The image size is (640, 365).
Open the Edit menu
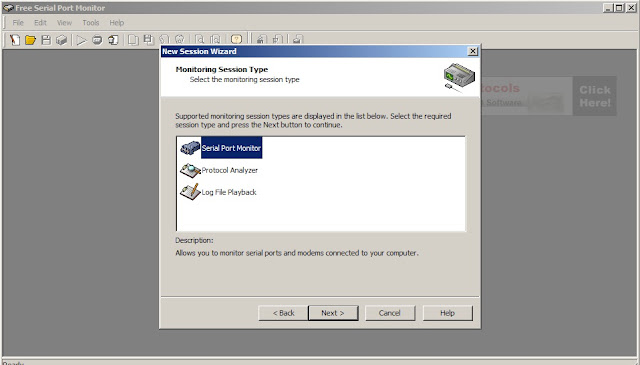pyautogui.click(x=40, y=23)
